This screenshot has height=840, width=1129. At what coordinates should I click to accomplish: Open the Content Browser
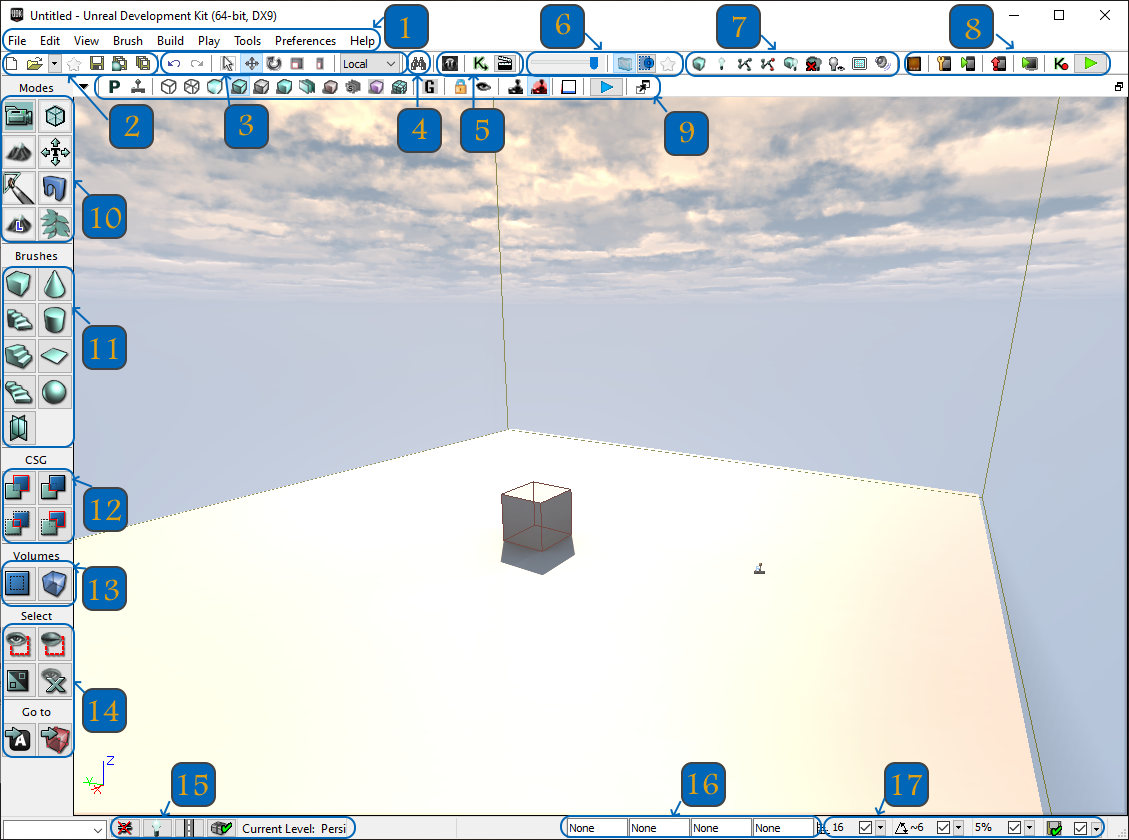449,63
